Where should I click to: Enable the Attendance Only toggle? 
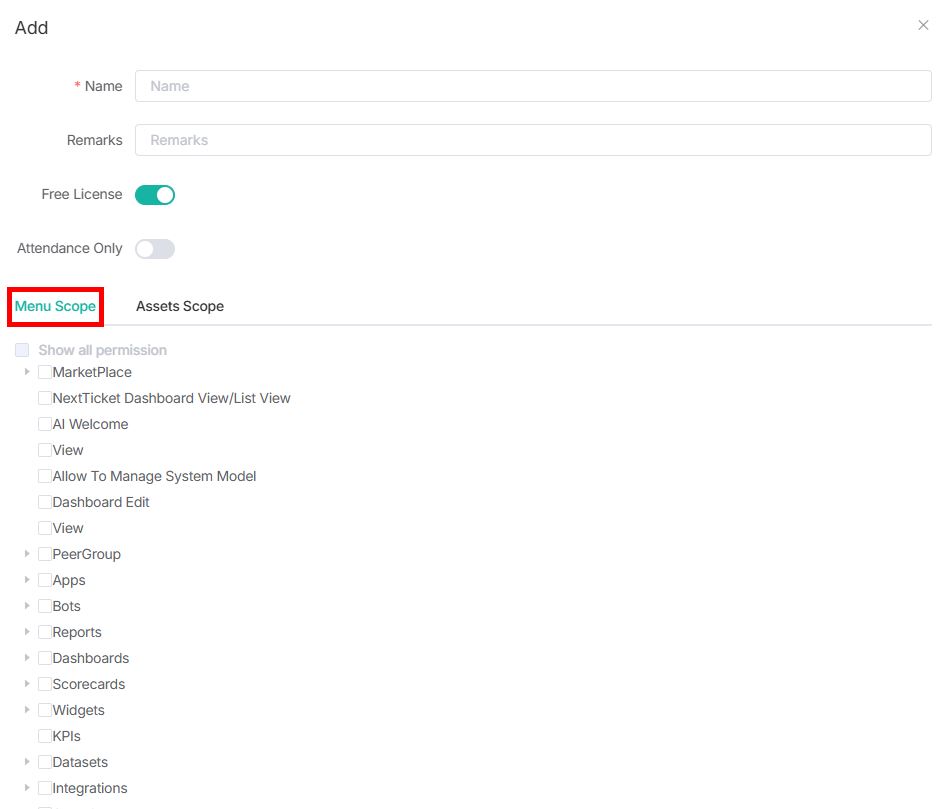tap(155, 249)
